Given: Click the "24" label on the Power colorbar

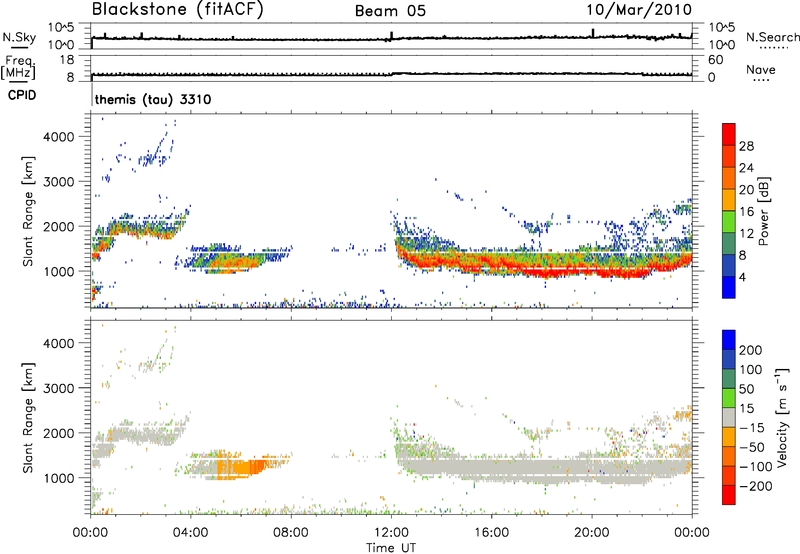Looking at the screenshot, I should coord(746,168).
